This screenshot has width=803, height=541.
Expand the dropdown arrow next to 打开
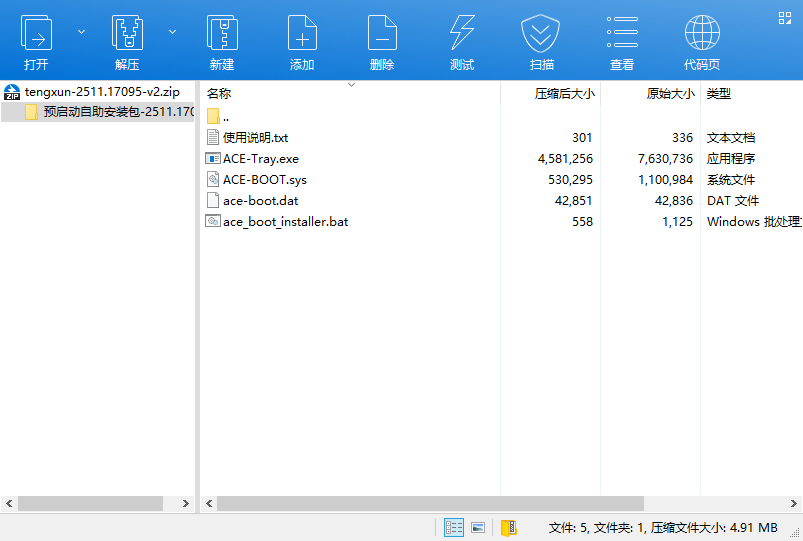81,32
